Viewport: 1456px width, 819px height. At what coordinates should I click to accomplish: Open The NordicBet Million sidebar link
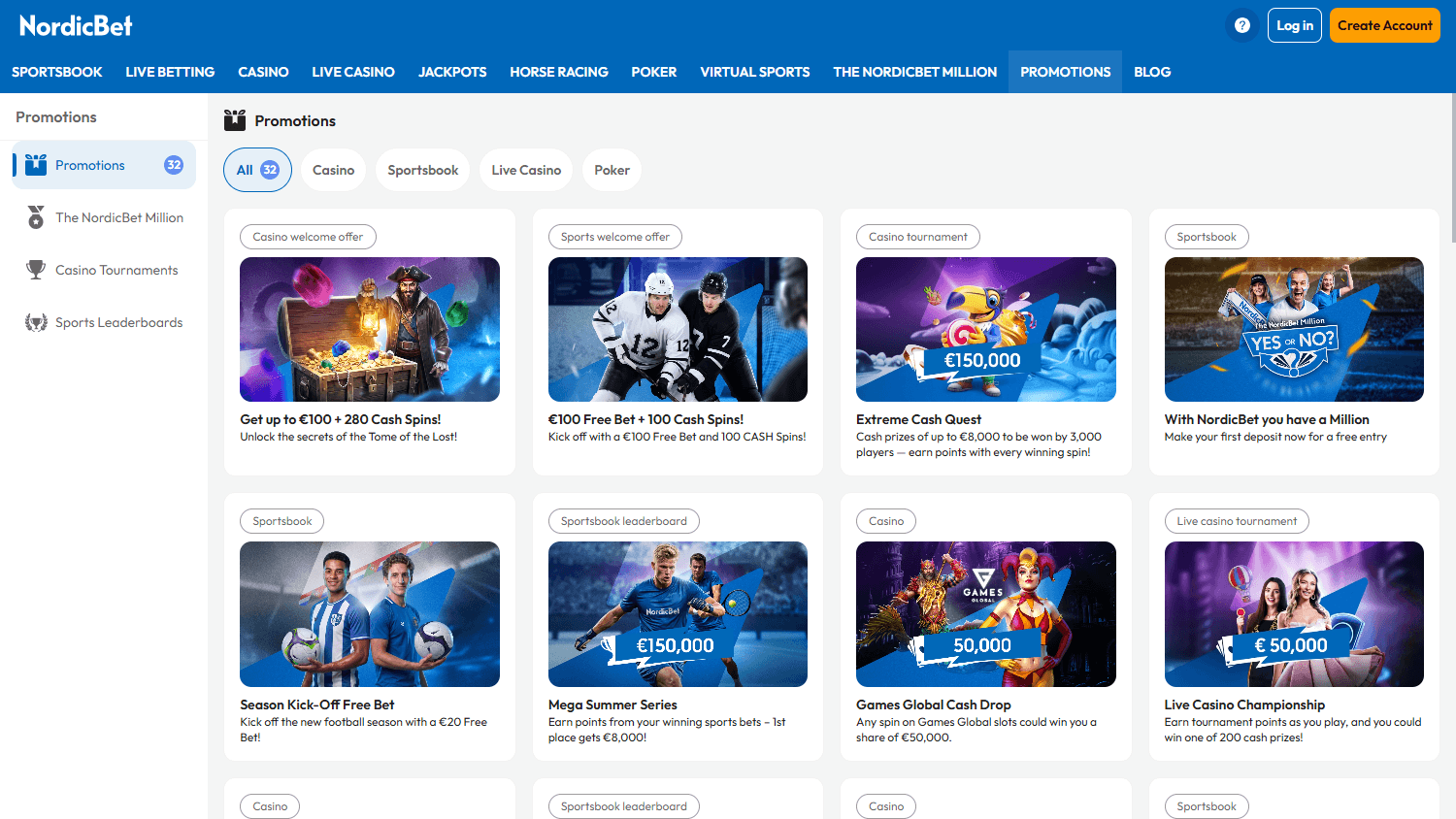pos(104,217)
